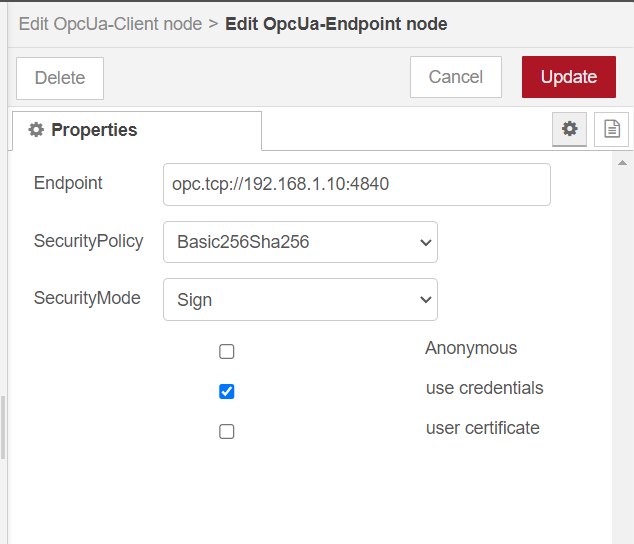Click the Anonymous label text
634x544 pixels.
coord(471,348)
